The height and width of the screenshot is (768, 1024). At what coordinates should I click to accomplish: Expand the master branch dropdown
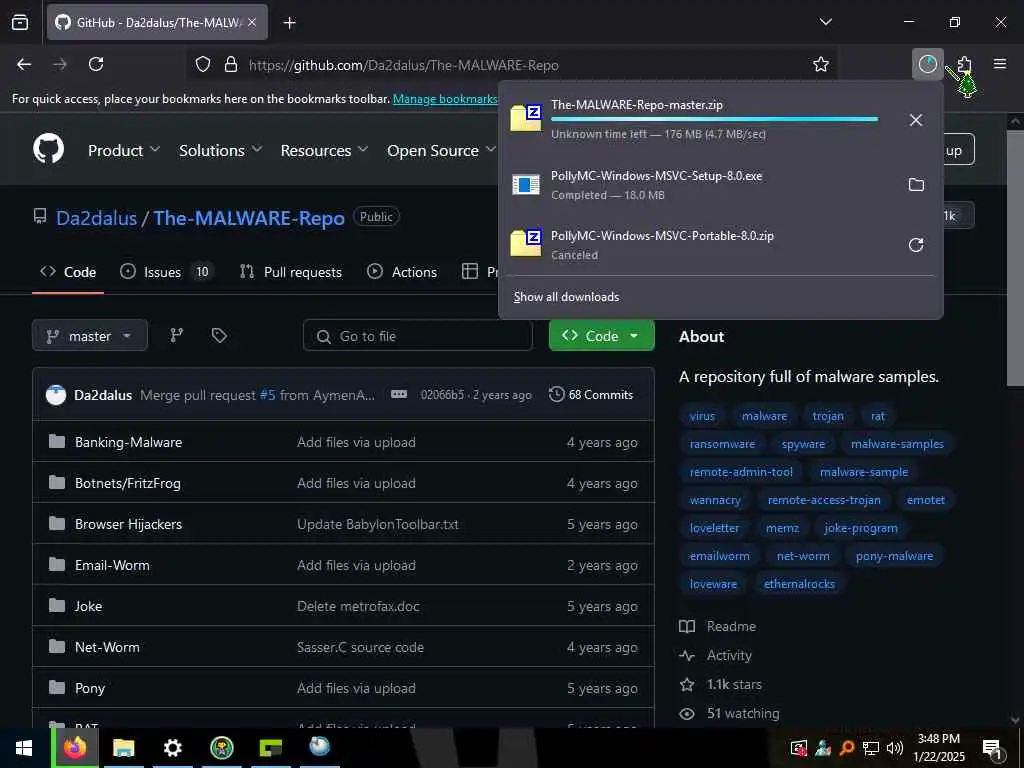(89, 336)
